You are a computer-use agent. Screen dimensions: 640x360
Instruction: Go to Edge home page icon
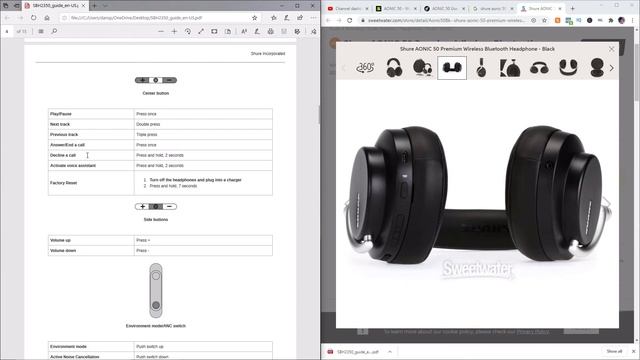click(x=47, y=18)
